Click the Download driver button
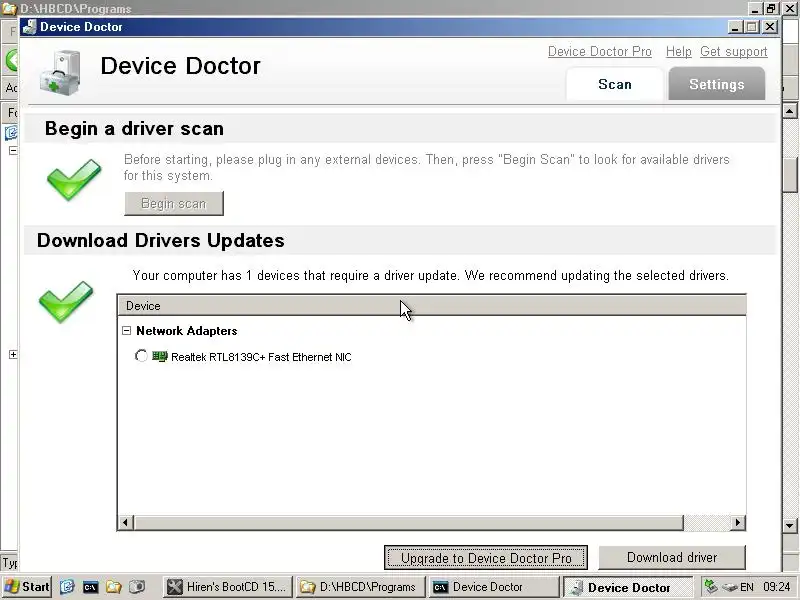Viewport: 800px width, 600px height. [x=672, y=558]
